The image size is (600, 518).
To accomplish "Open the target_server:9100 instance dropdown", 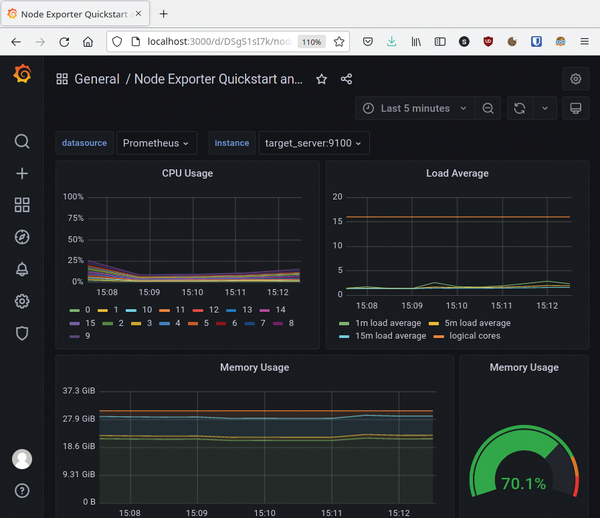I will click(x=314, y=143).
